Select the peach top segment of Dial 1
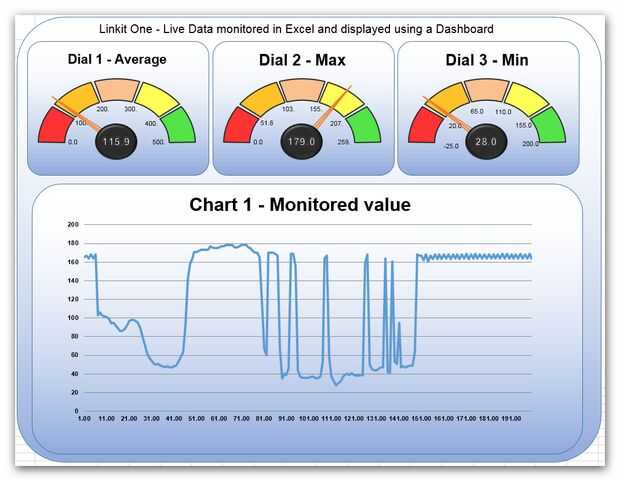The height and width of the screenshot is (481, 620). [x=117, y=90]
